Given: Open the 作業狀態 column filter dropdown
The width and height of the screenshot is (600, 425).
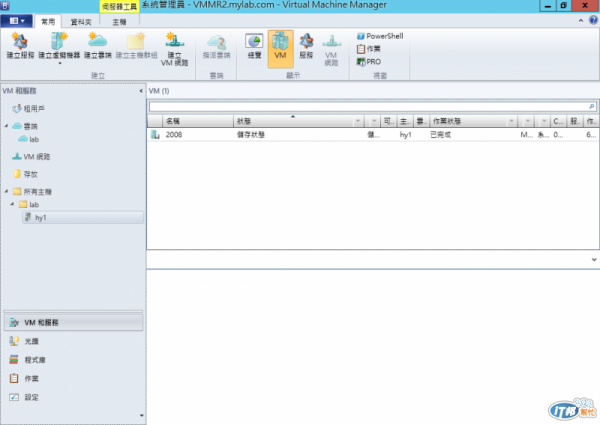Looking at the screenshot, I should (x=512, y=121).
